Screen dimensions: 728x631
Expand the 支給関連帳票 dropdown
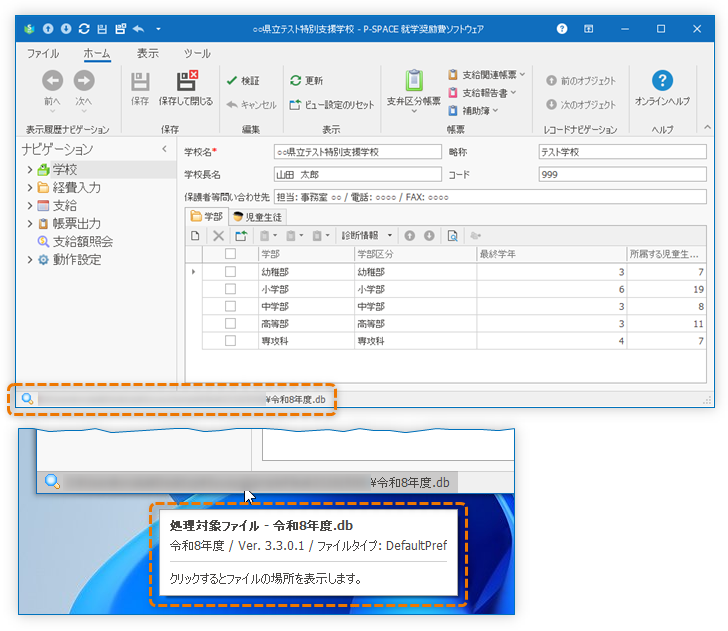487,75
